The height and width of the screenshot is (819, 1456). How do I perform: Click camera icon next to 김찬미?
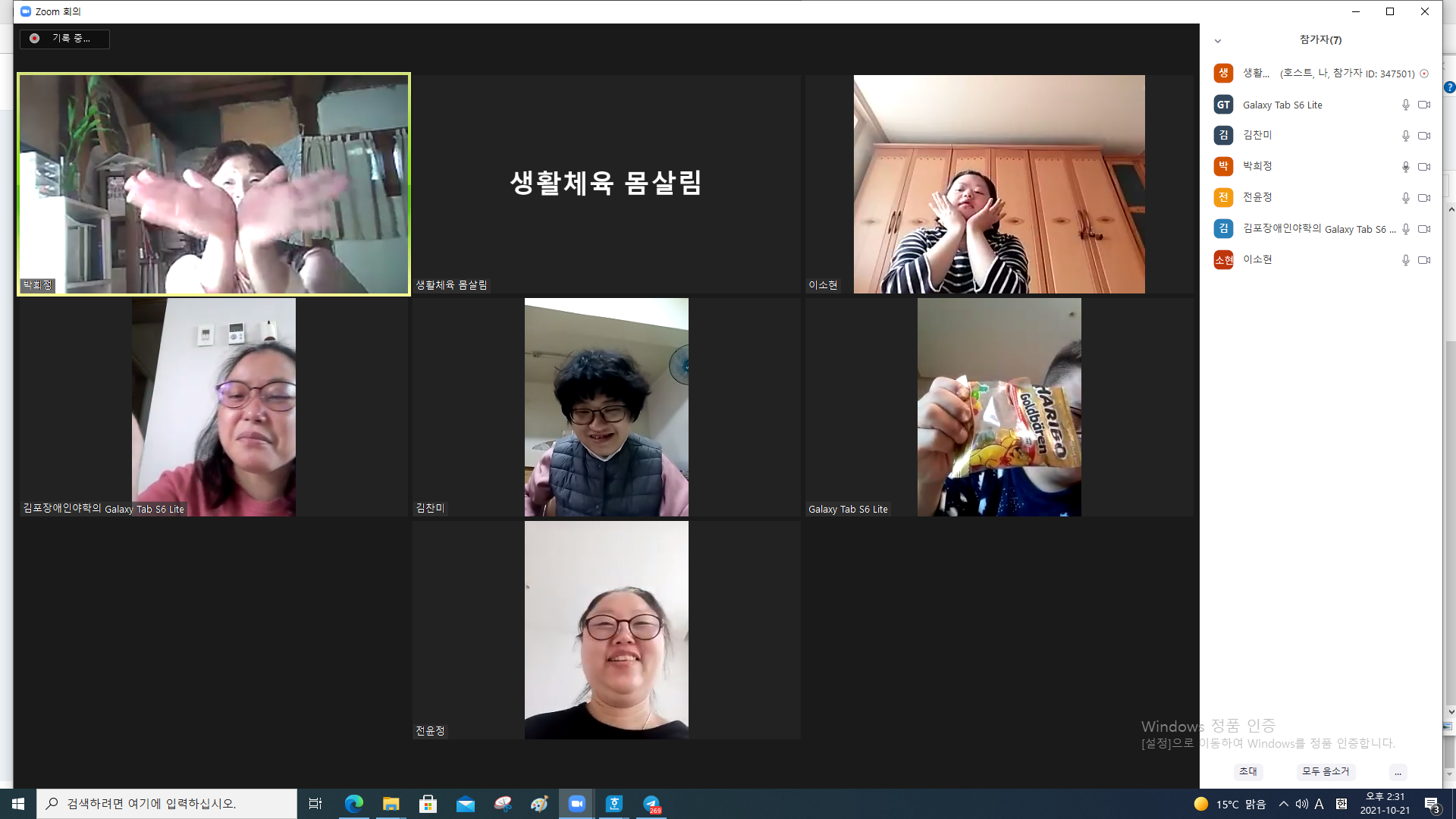(1424, 136)
